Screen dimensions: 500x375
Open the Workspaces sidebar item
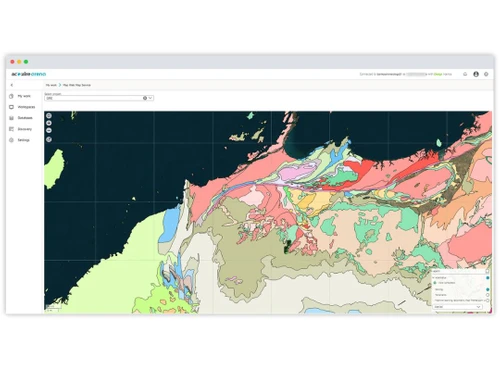coord(22,107)
